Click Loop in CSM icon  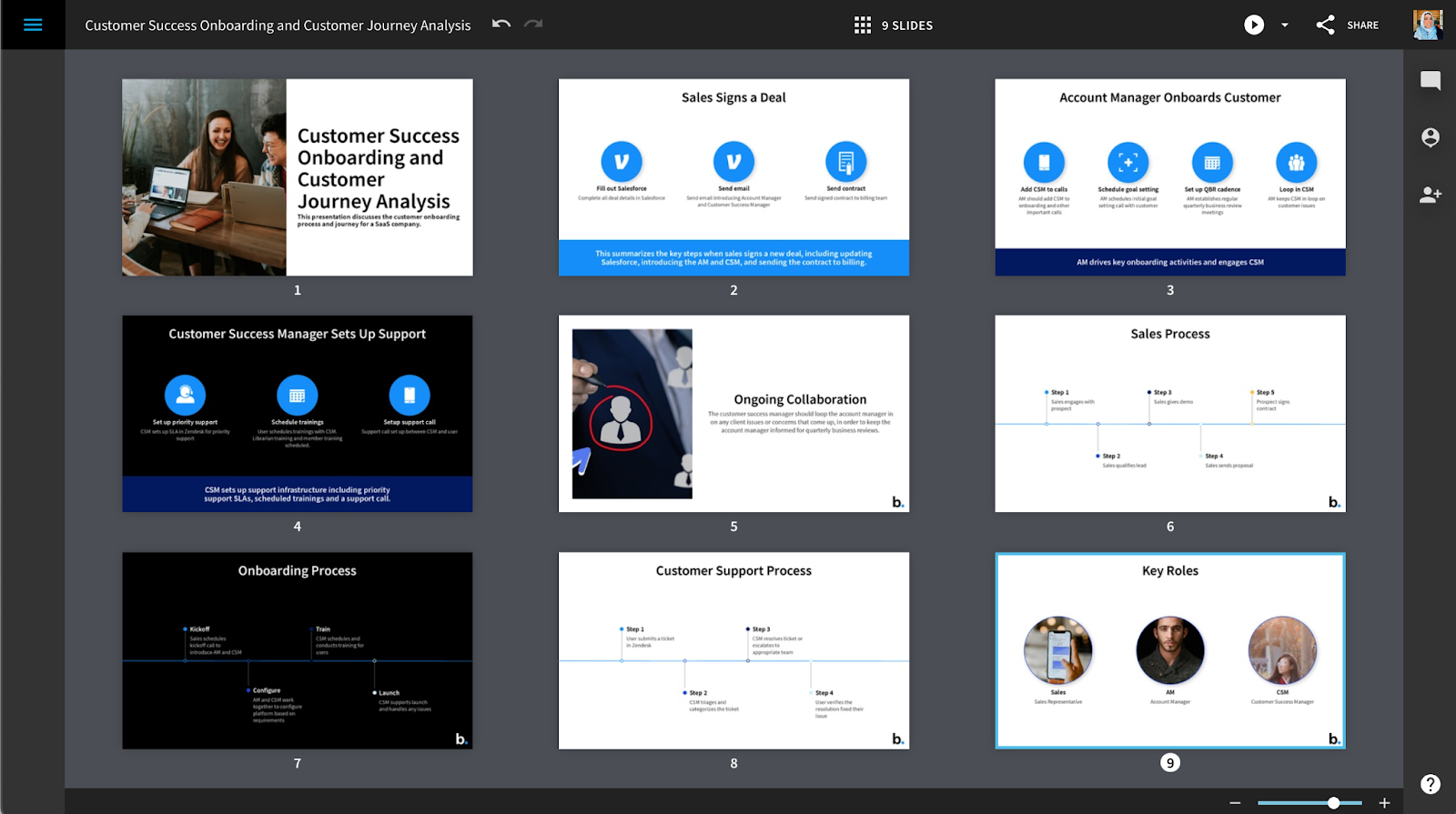1297,163
